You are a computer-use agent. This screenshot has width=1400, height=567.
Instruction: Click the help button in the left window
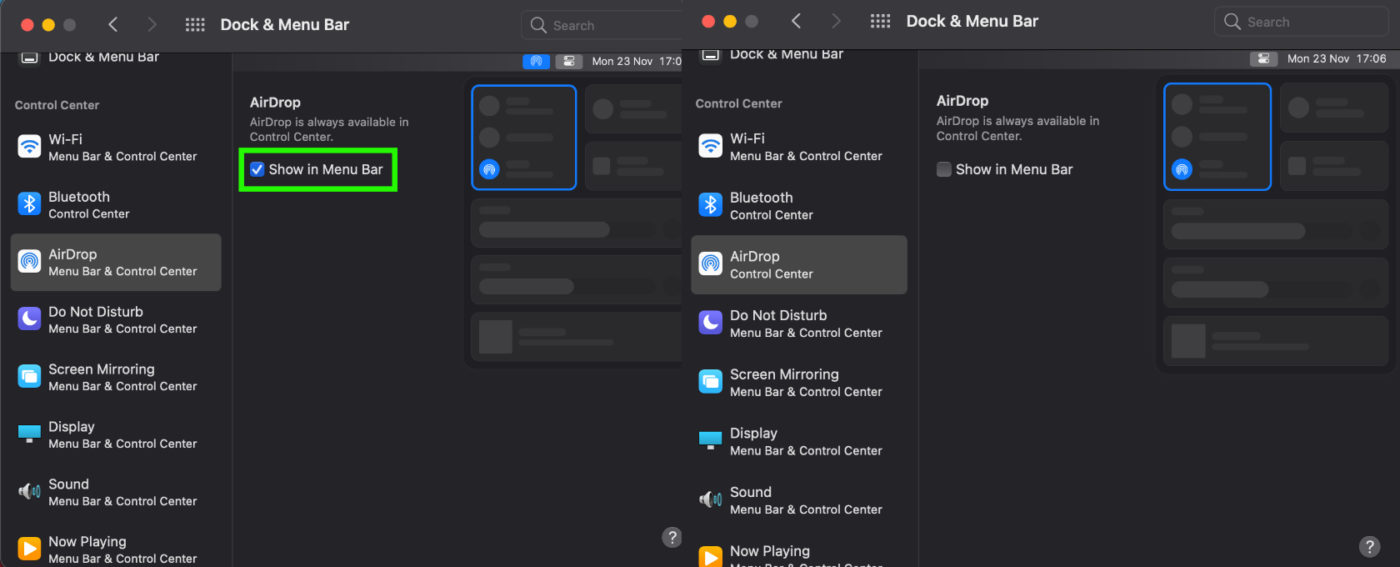[672, 537]
